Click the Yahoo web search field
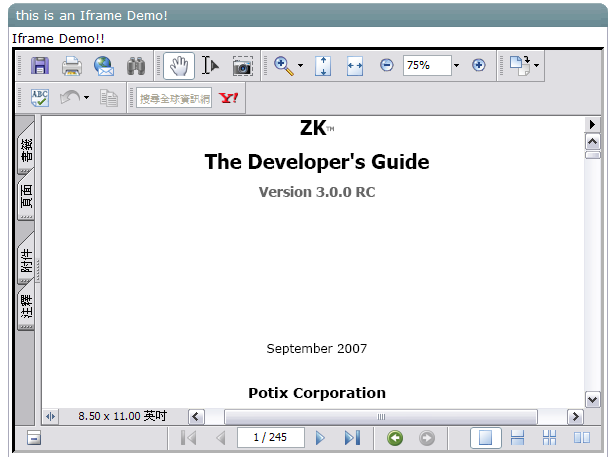 (174, 98)
